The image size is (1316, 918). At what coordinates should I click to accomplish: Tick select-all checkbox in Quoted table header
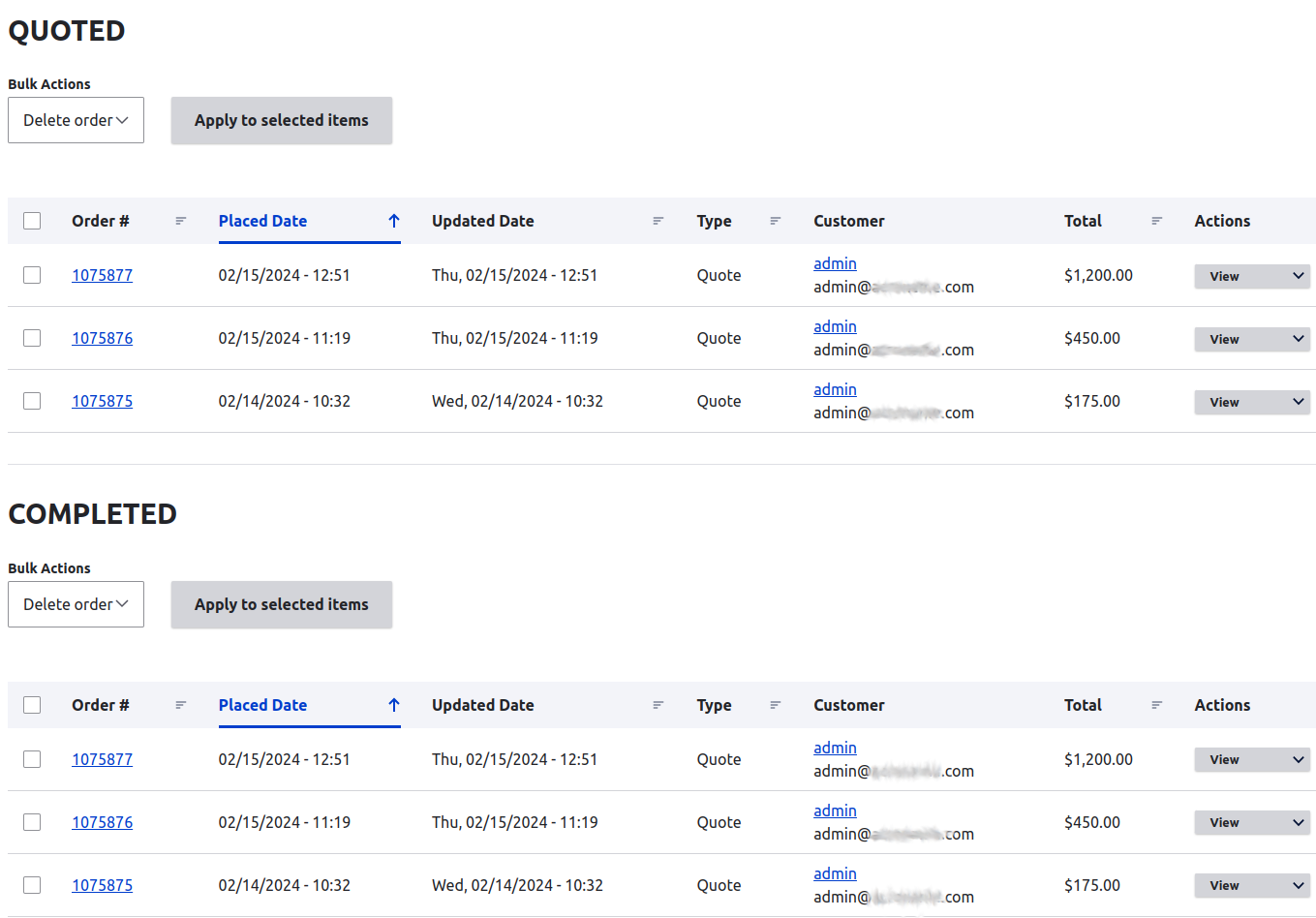click(32, 221)
